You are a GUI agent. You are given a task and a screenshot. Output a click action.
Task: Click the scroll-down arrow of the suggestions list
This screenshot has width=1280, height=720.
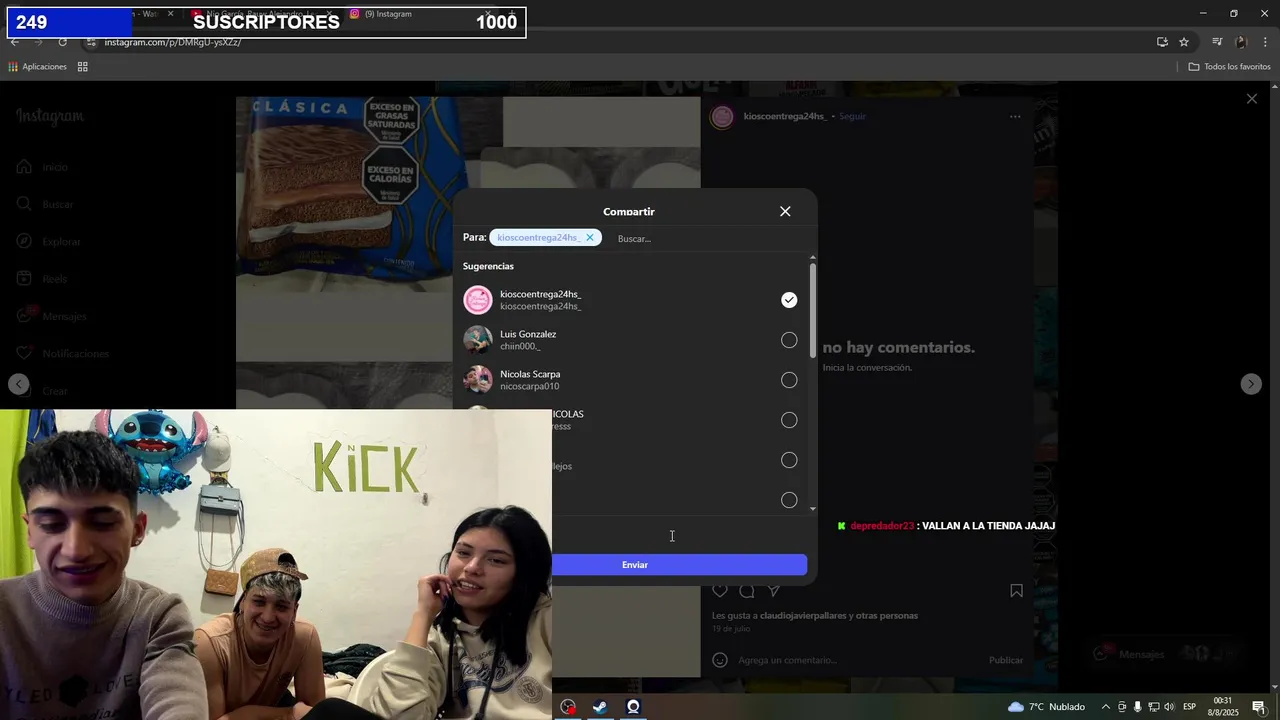[813, 508]
